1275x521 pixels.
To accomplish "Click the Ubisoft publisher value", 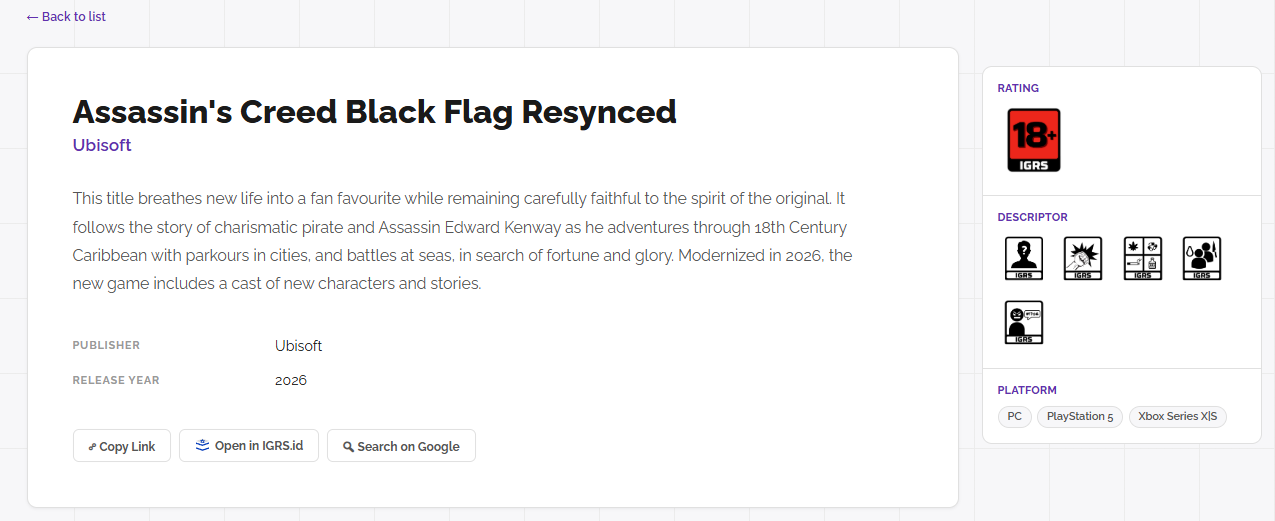I will point(298,346).
